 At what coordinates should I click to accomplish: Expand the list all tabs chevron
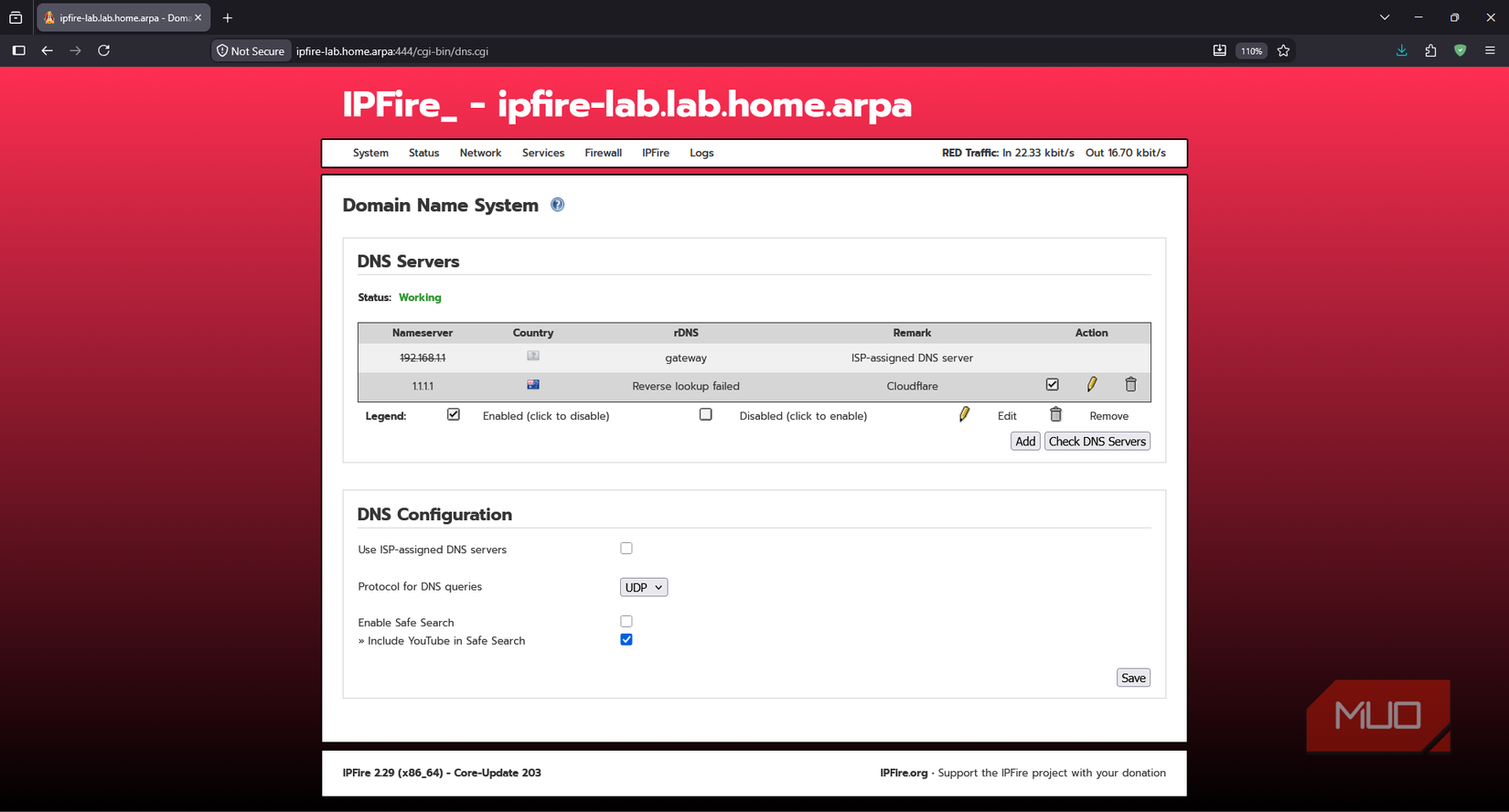coord(1385,17)
